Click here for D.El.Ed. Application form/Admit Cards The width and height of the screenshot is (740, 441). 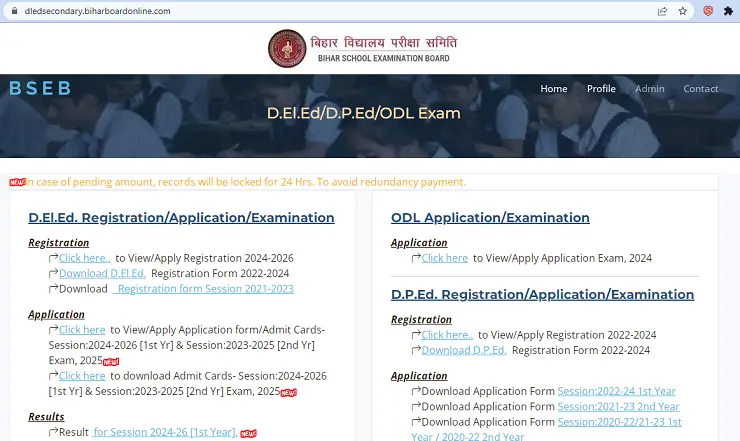pos(82,330)
